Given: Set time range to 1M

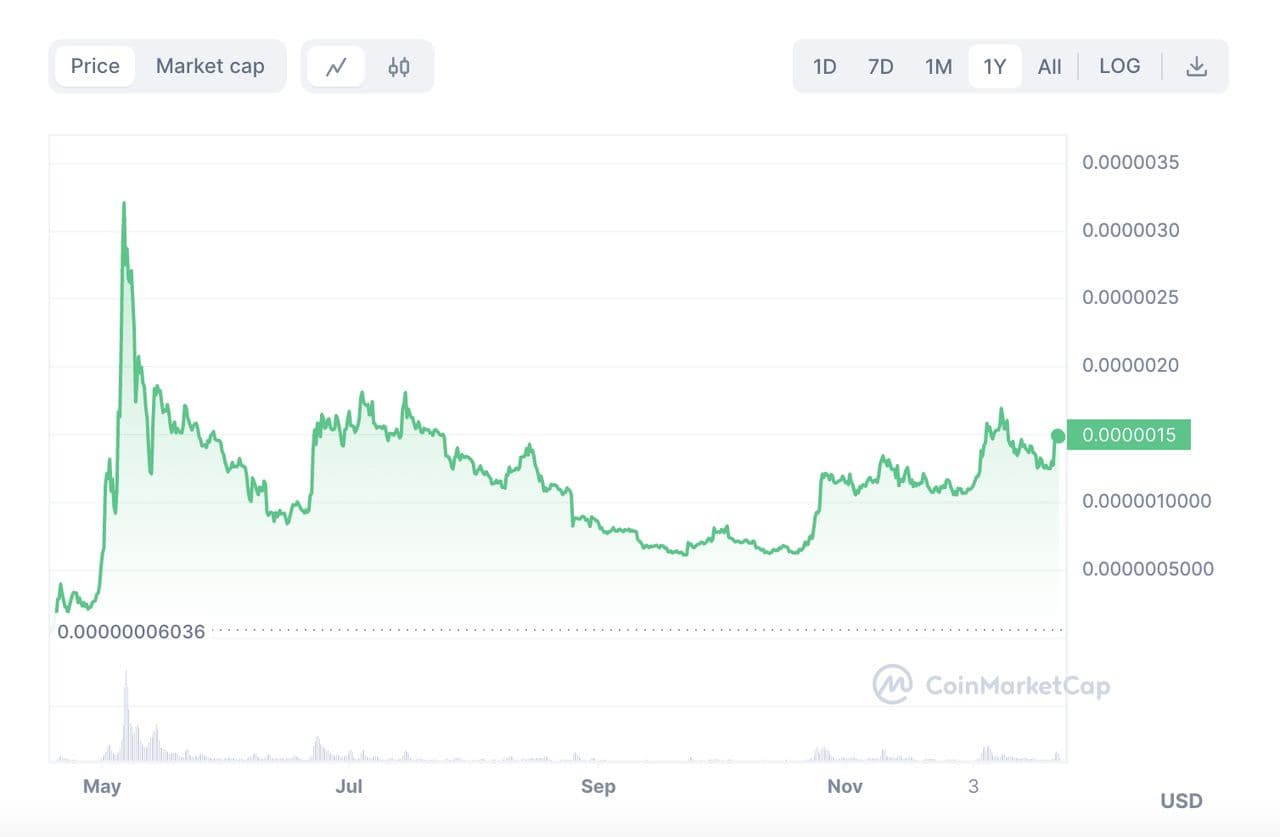Looking at the screenshot, I should pos(938,67).
